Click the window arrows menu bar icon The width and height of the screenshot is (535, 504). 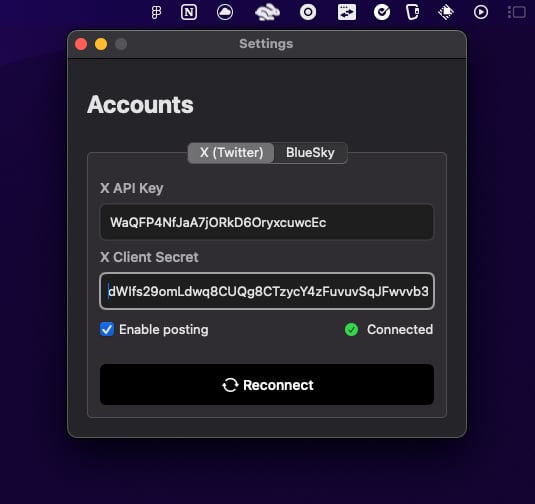coord(347,12)
